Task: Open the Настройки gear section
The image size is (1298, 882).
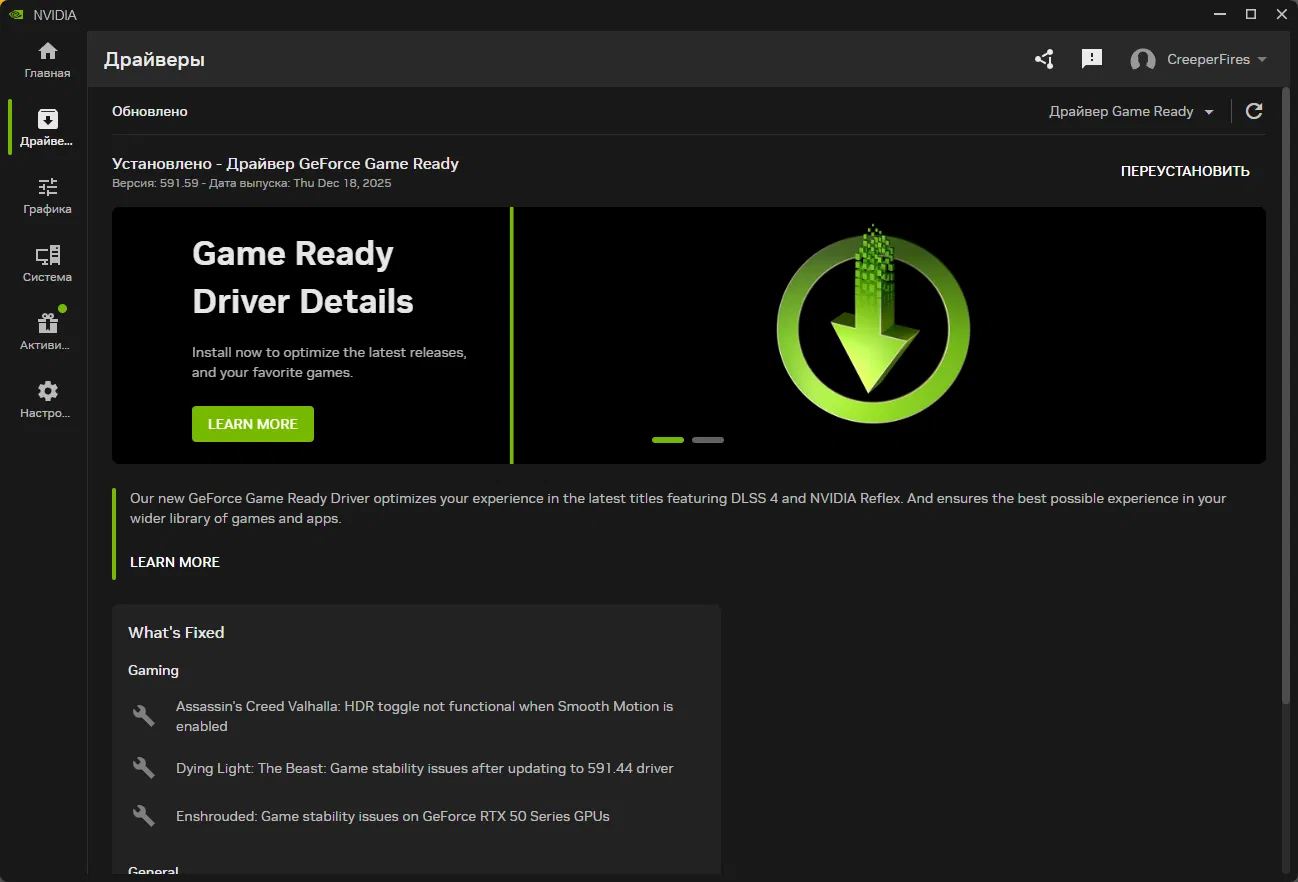Action: coord(47,400)
